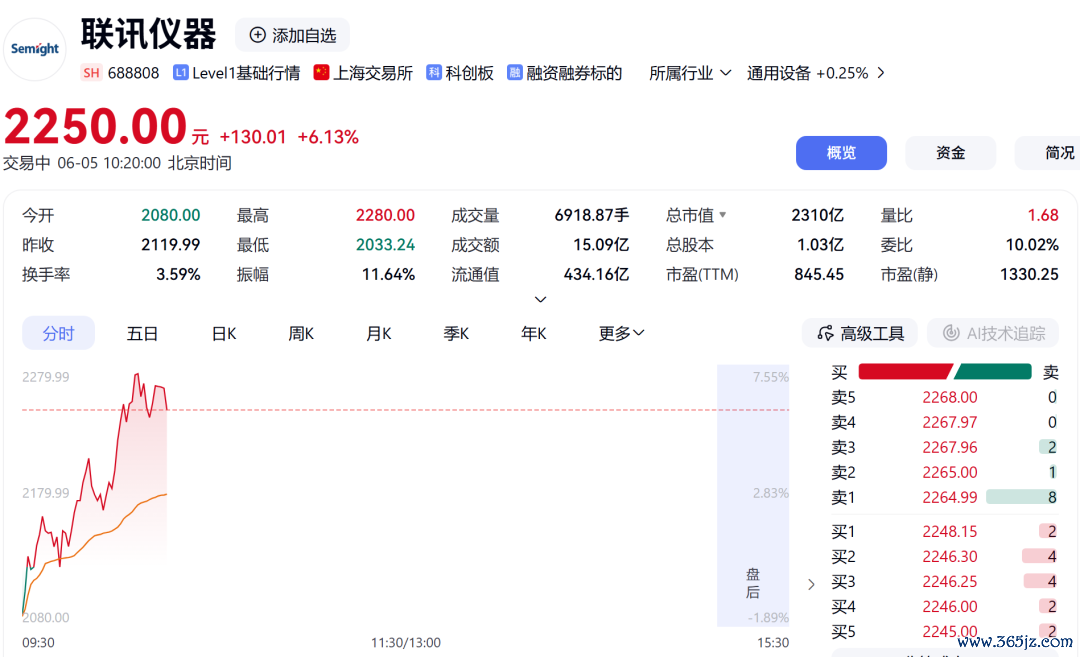Viewport: 1080px width, 657px height.
Task: Click the 今开 value 2080.00
Action: point(171,215)
